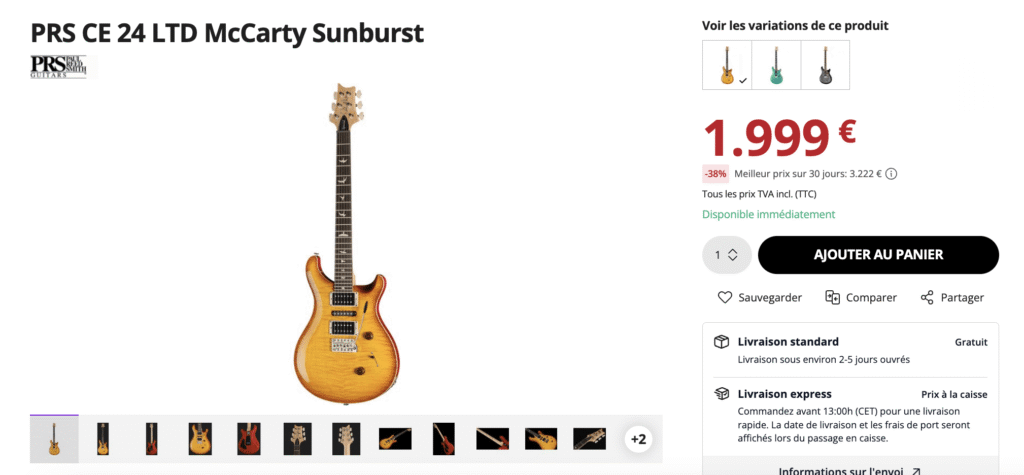Image resolution: width=1024 pixels, height=475 pixels.
Task: Click the AJOUTER AU PANIER button
Action: point(878,255)
